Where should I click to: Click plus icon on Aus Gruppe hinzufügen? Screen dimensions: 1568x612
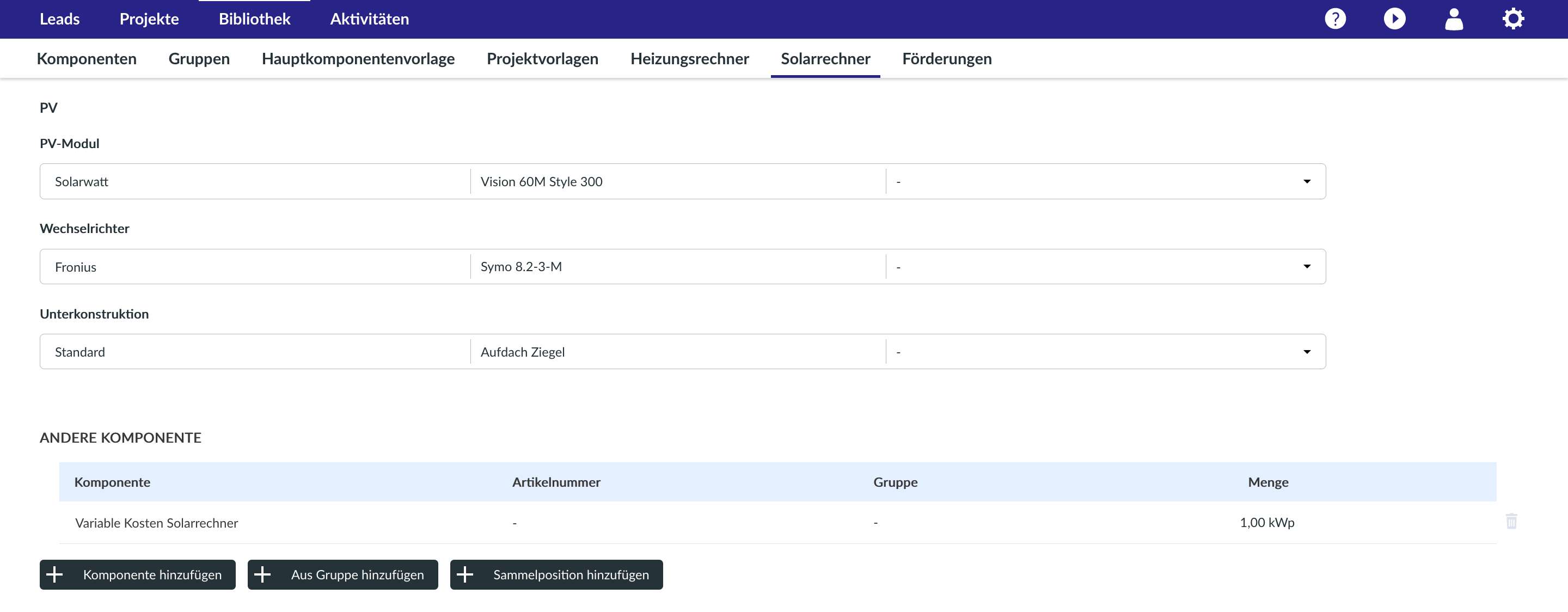click(x=262, y=574)
